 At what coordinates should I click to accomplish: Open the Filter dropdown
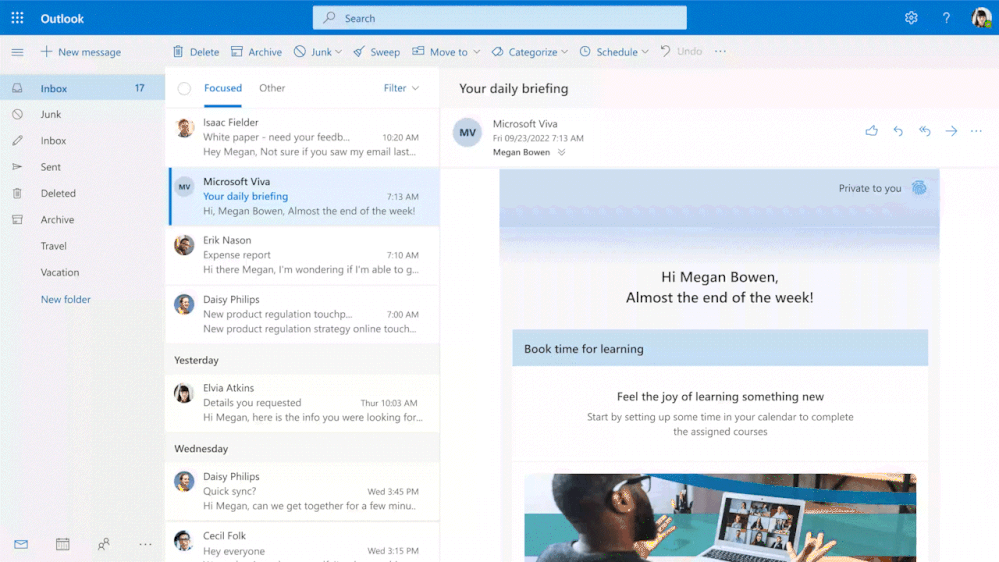[x=401, y=88]
